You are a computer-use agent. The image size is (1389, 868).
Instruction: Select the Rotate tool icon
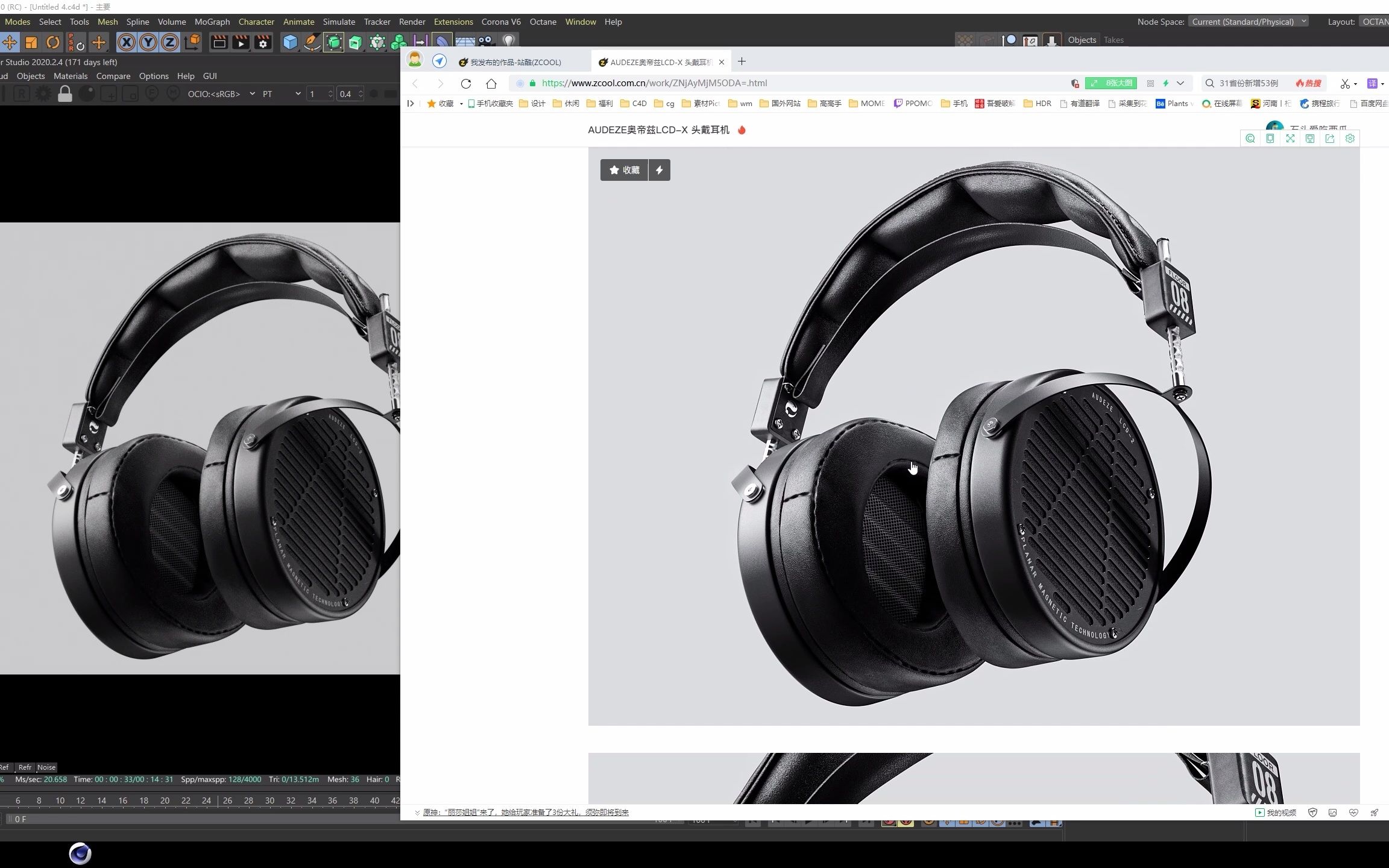(x=53, y=42)
